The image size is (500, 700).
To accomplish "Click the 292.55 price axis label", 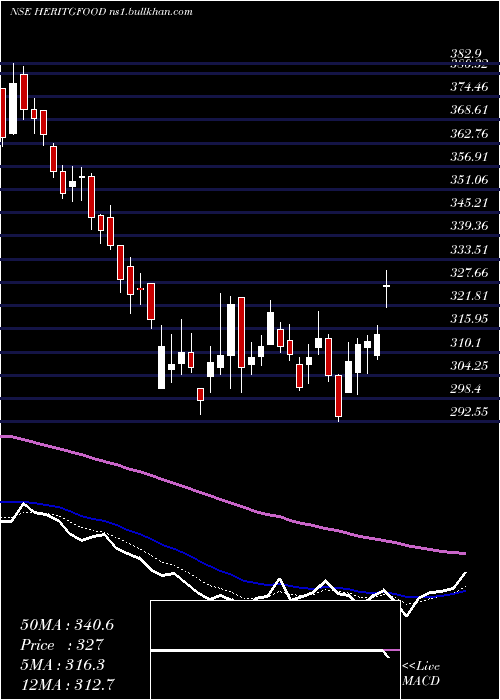I will (469, 412).
